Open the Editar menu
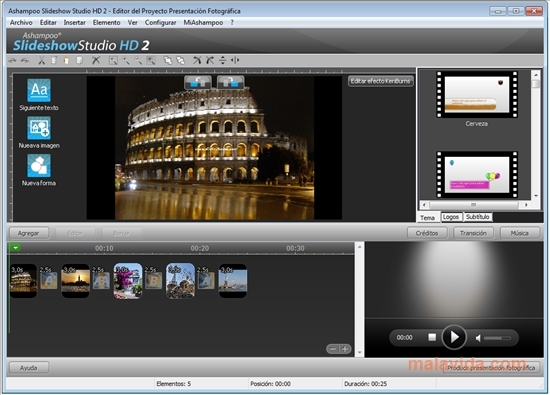The image size is (550, 395). [48, 22]
